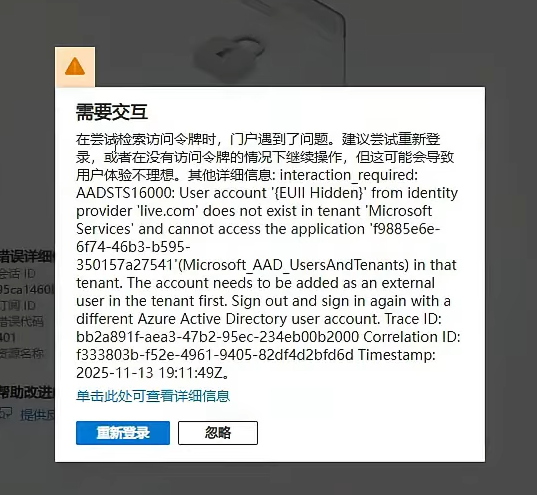The width and height of the screenshot is (537, 495).
Task: Open the partially hidden 提供反 feedback link
Action: click(x=38, y=415)
